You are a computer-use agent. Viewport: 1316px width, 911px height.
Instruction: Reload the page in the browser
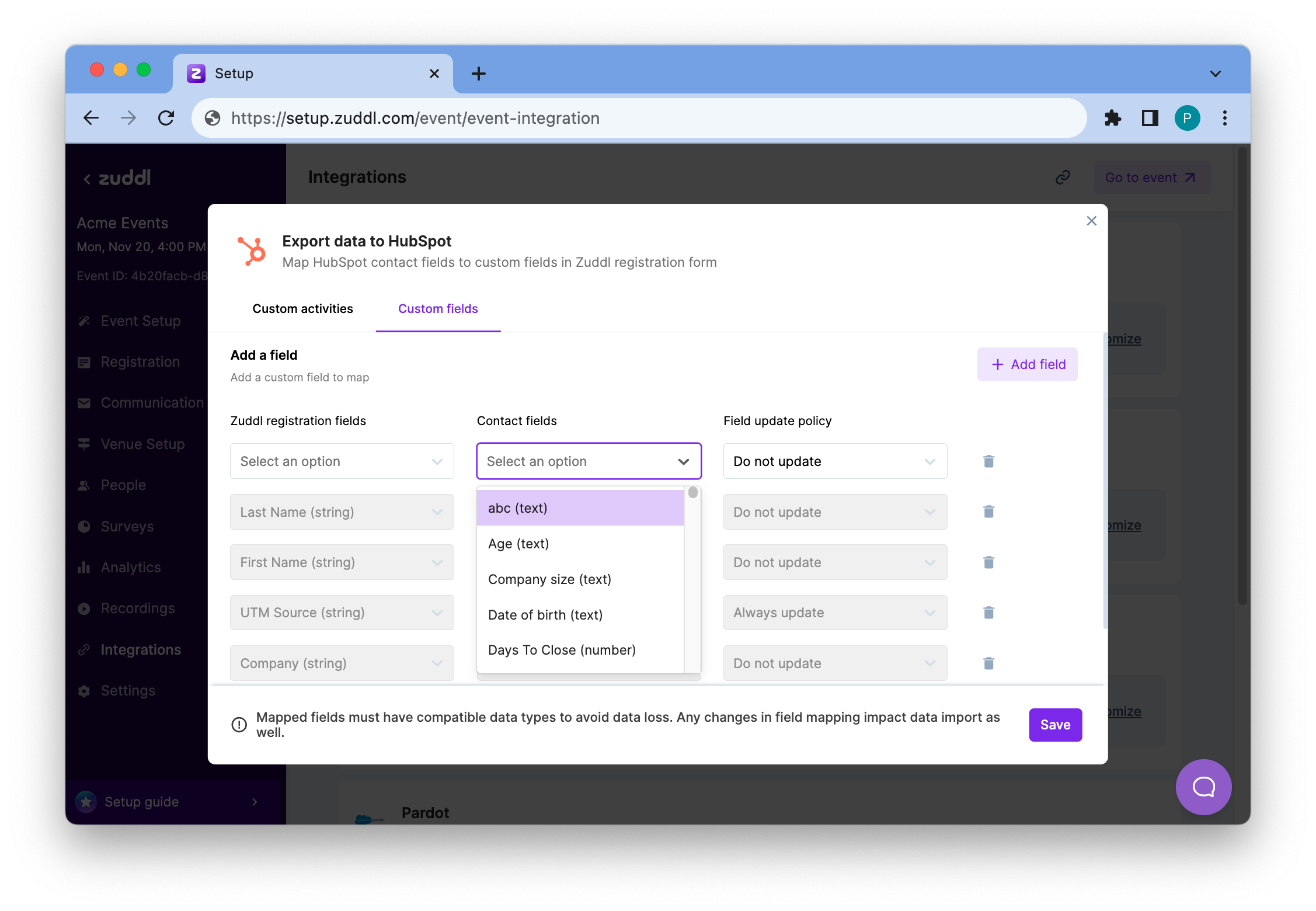tap(166, 119)
